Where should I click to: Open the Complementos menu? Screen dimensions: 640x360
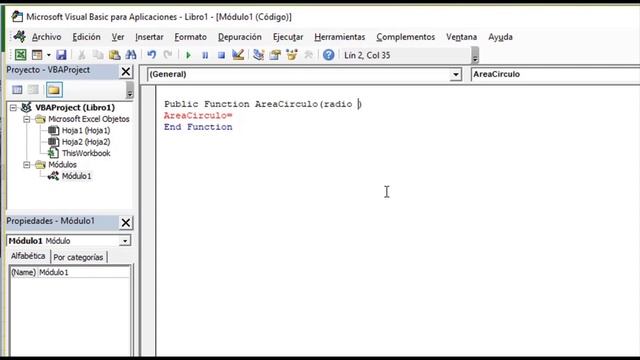[406, 37]
